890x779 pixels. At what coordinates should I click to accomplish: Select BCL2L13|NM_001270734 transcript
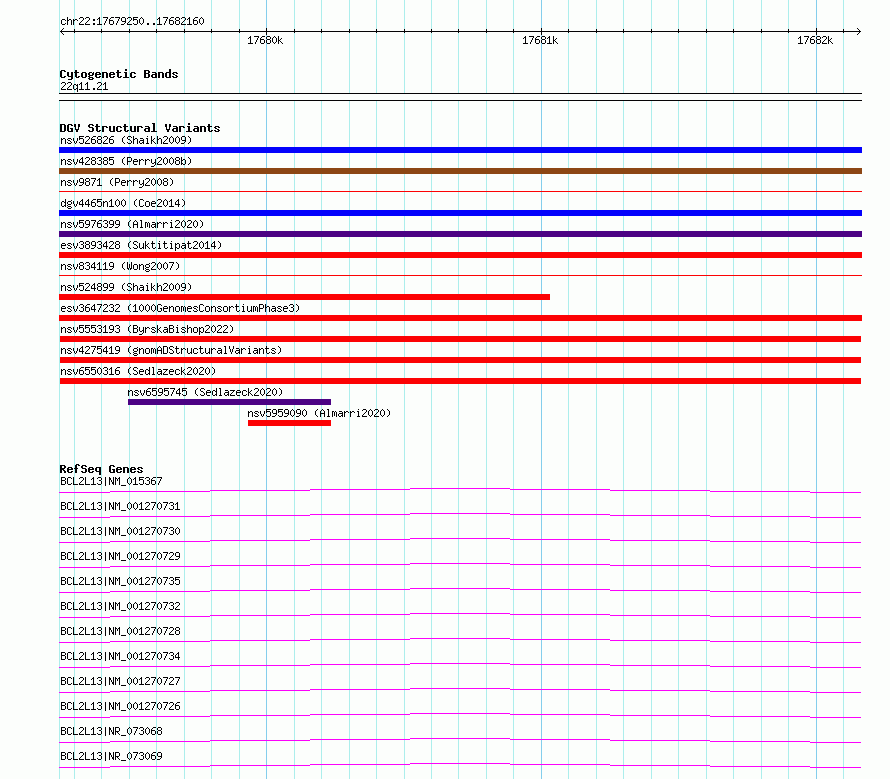pyautogui.click(x=120, y=656)
